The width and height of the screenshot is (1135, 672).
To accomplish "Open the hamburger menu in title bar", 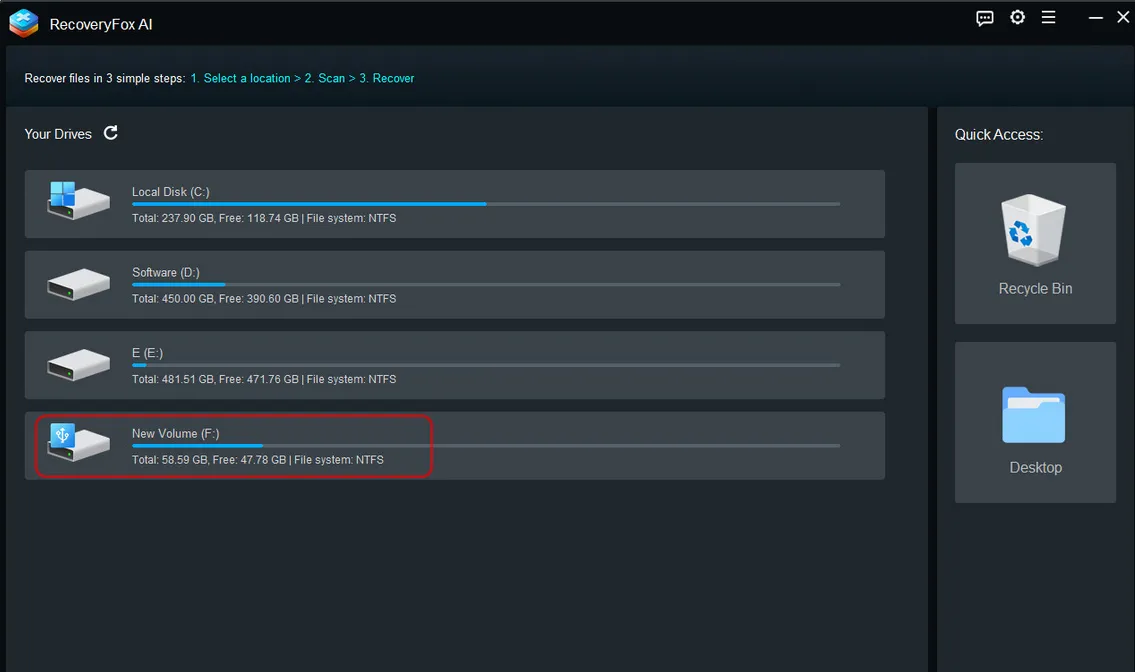I will (x=1048, y=18).
